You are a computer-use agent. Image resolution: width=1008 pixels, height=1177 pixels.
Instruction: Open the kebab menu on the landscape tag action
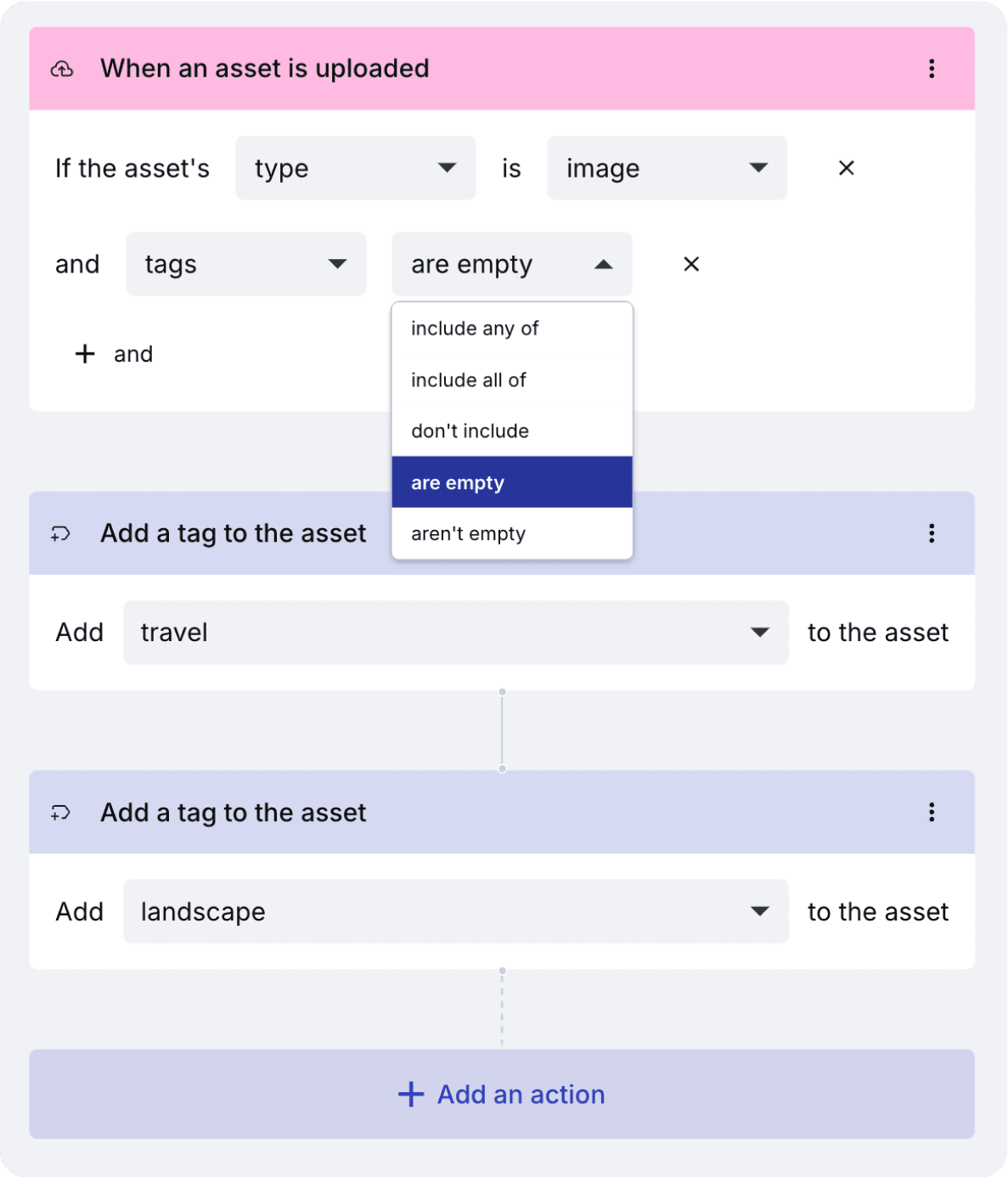pyautogui.click(x=932, y=813)
